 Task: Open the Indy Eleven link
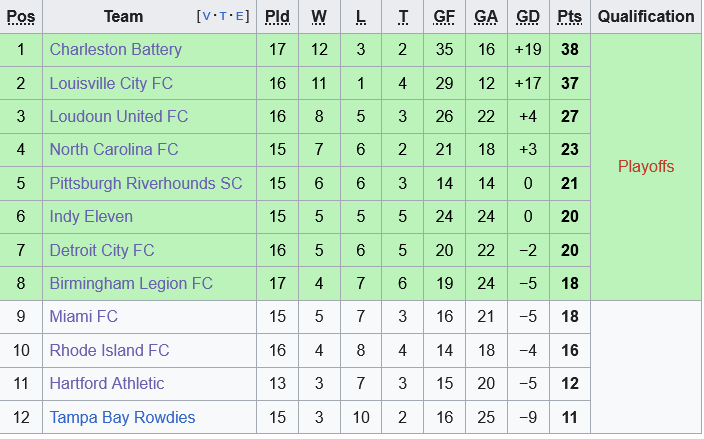[91, 217]
